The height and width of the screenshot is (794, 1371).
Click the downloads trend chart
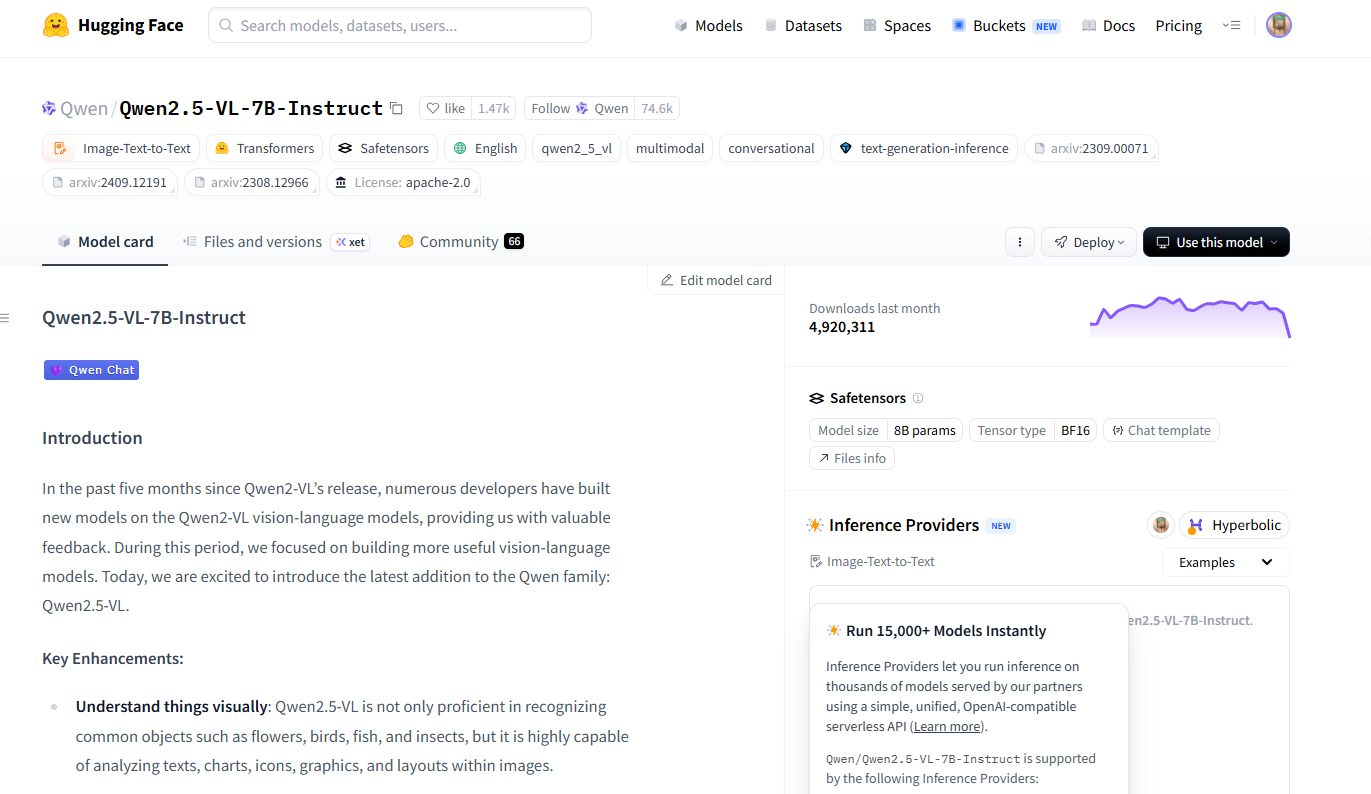point(1189,317)
